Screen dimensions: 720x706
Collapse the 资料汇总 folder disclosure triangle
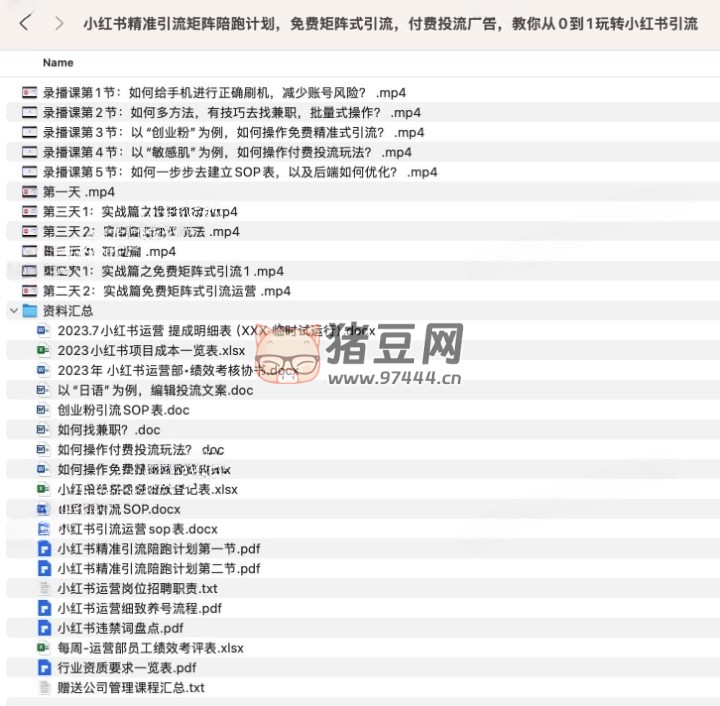[x=13, y=311]
